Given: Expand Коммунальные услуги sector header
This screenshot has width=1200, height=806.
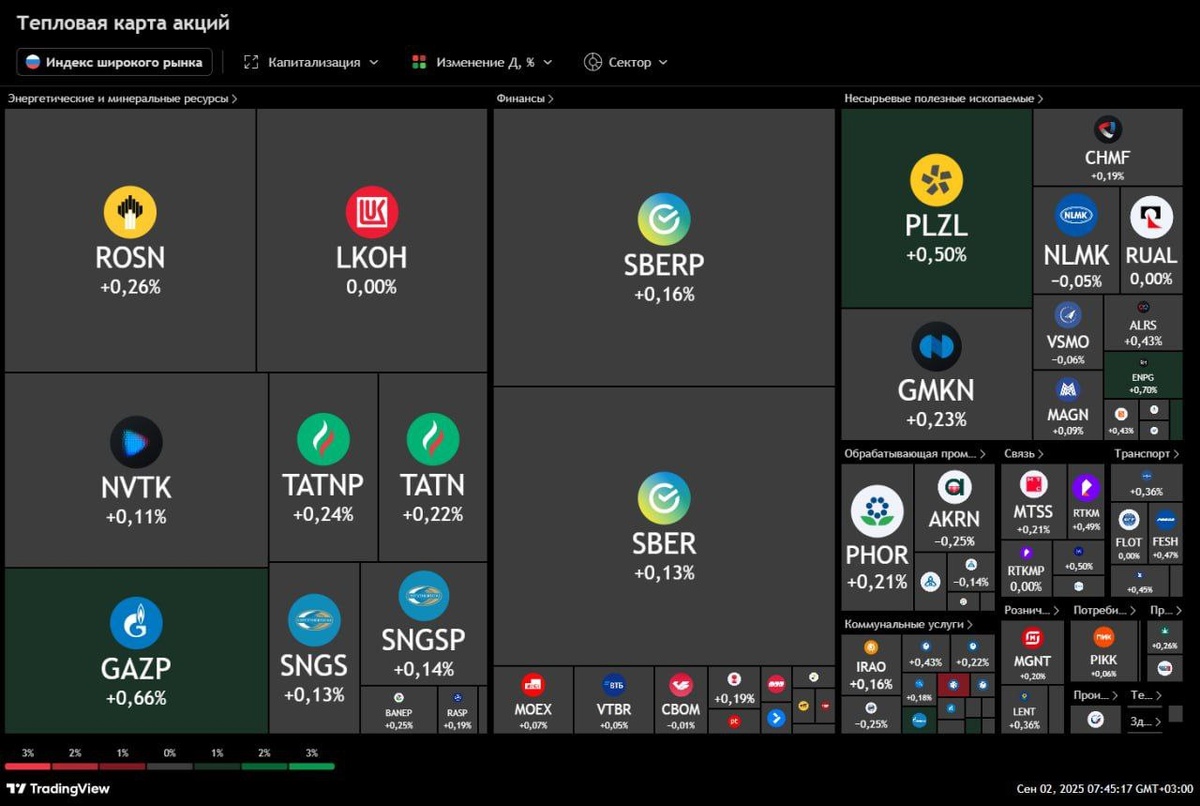Looking at the screenshot, I should coord(909,624).
